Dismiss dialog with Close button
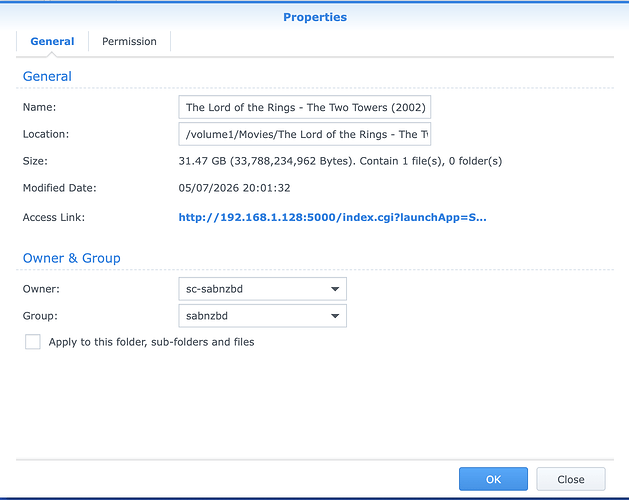This screenshot has width=629, height=500. click(x=570, y=479)
